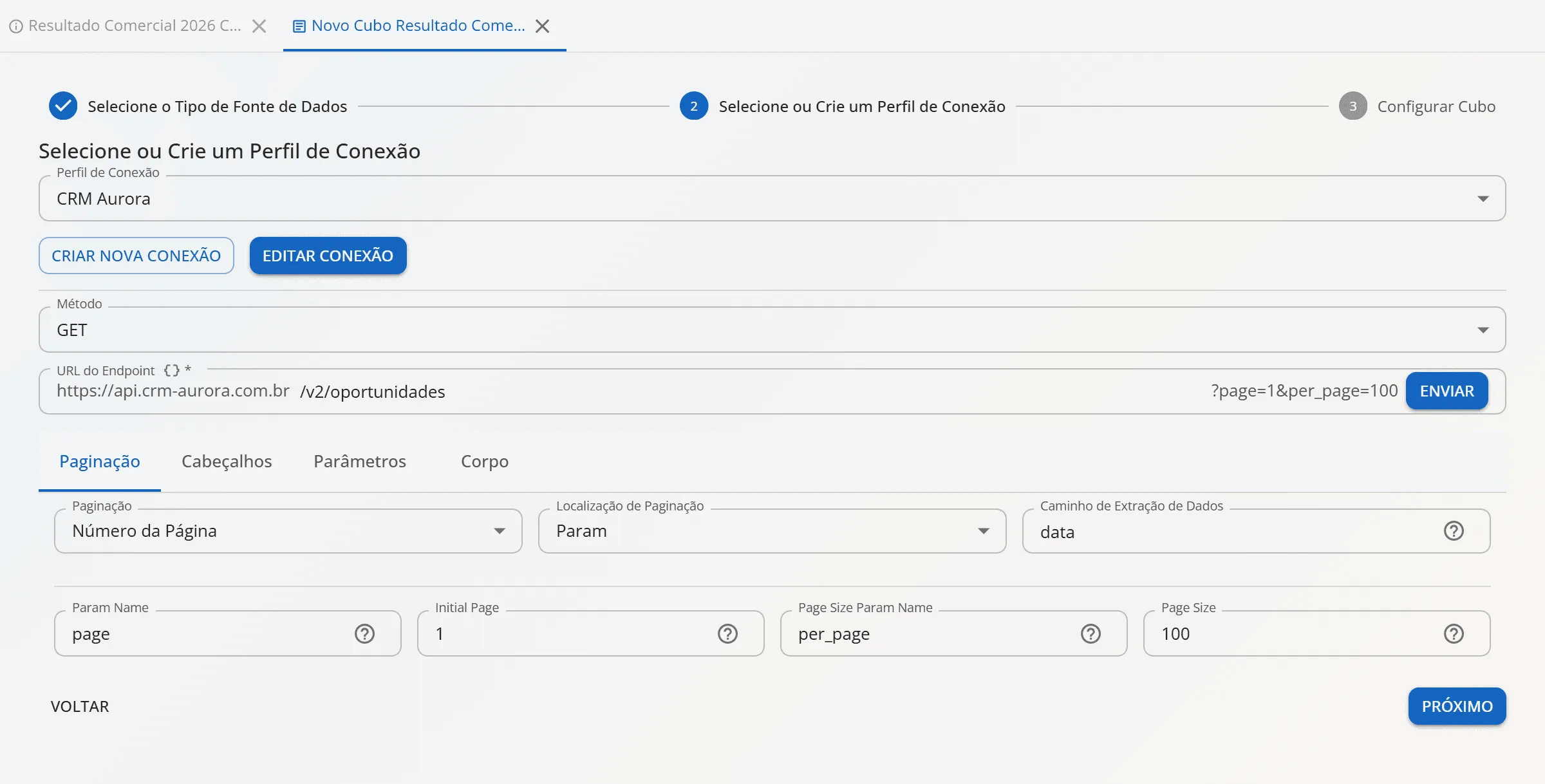This screenshot has height=784, width=1545.
Task: Switch to the Cabeçalhos tab
Action: click(x=227, y=462)
